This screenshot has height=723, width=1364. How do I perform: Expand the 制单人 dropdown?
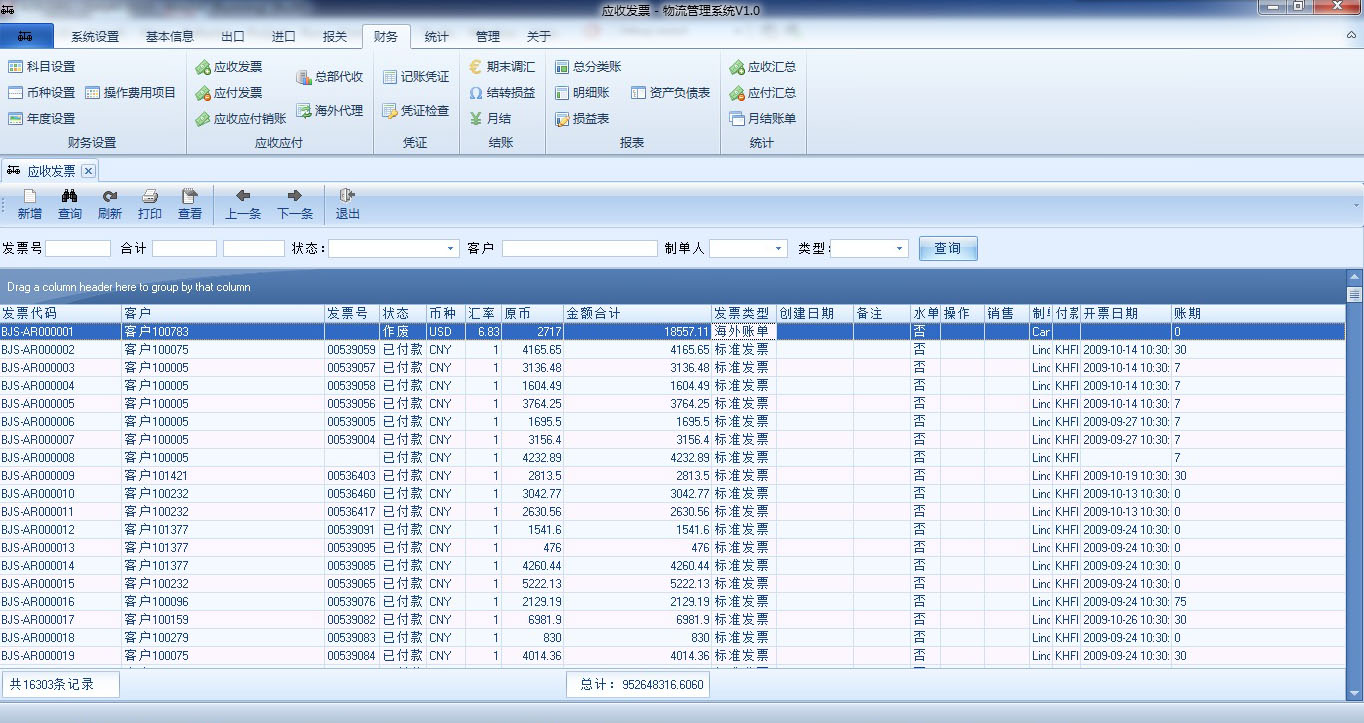tap(779, 249)
